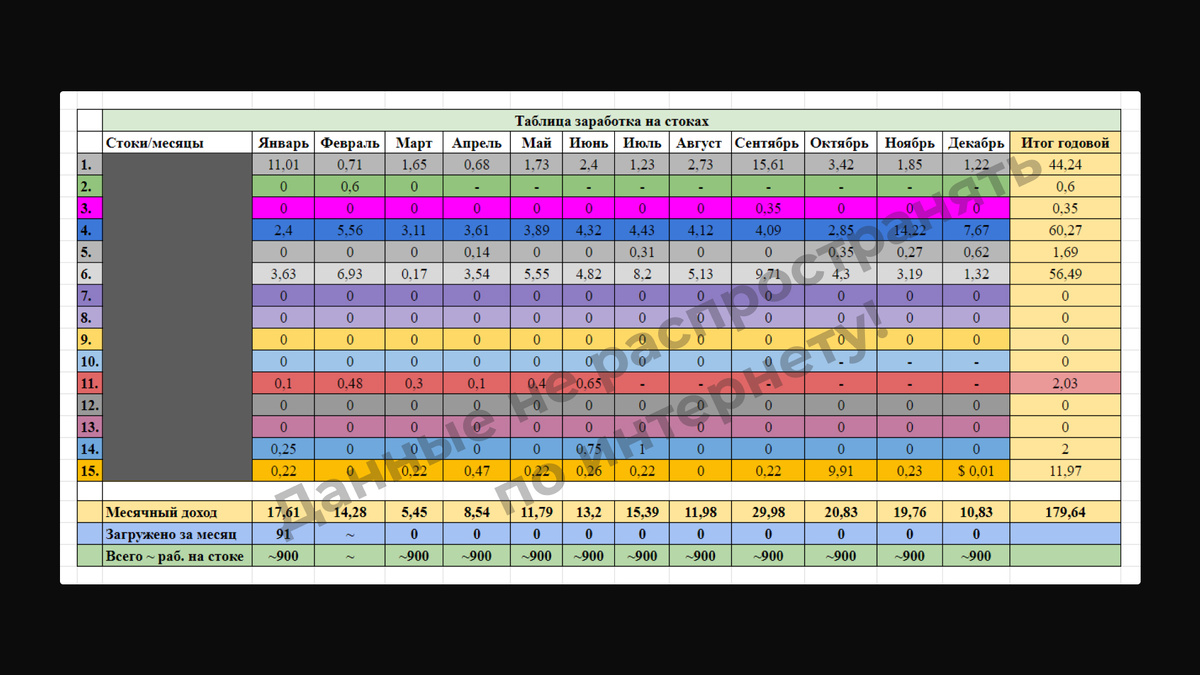Select the monthly income cell 14,28
The height and width of the screenshot is (675, 1200).
[350, 512]
